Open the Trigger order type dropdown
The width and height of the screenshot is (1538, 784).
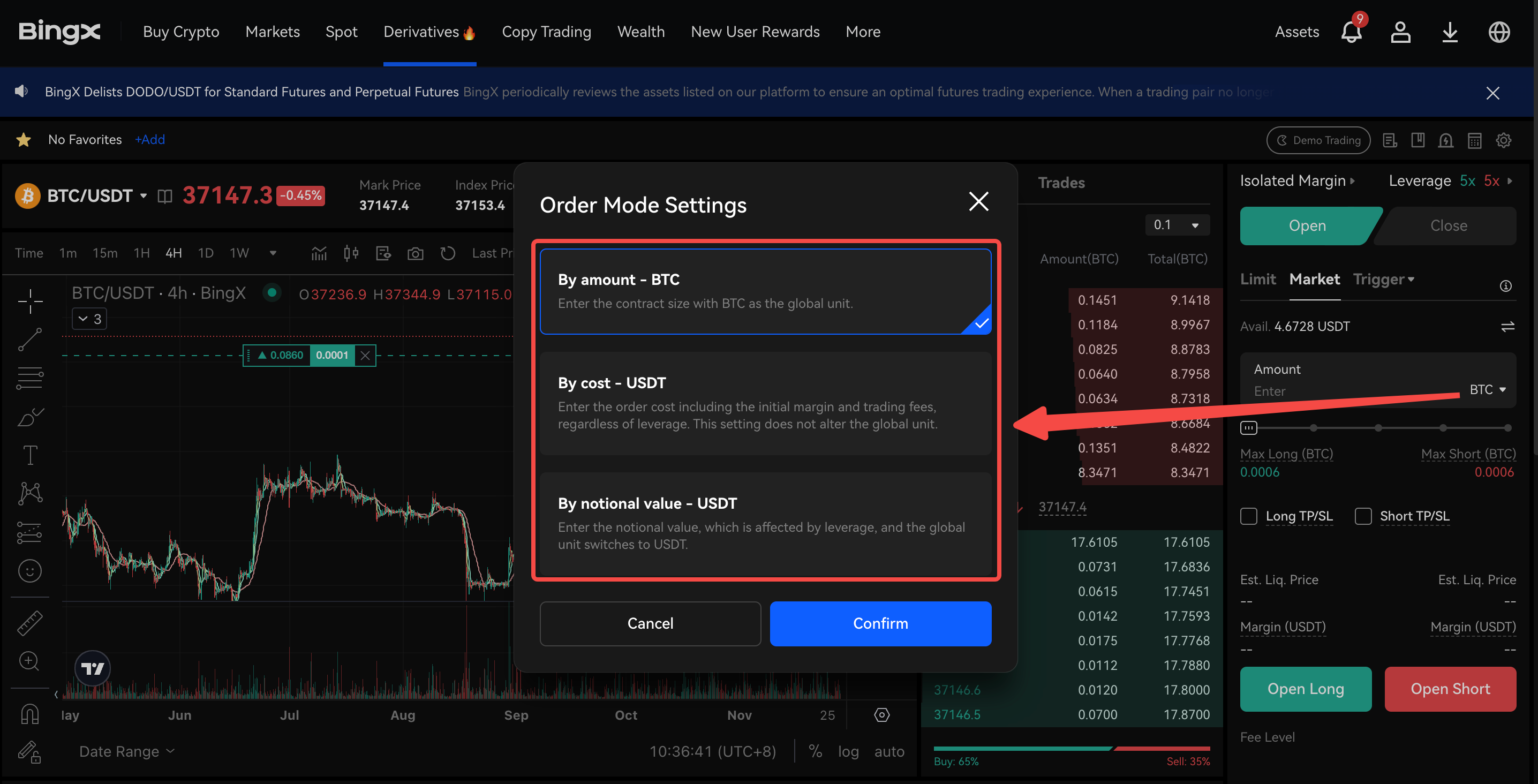tap(1383, 280)
